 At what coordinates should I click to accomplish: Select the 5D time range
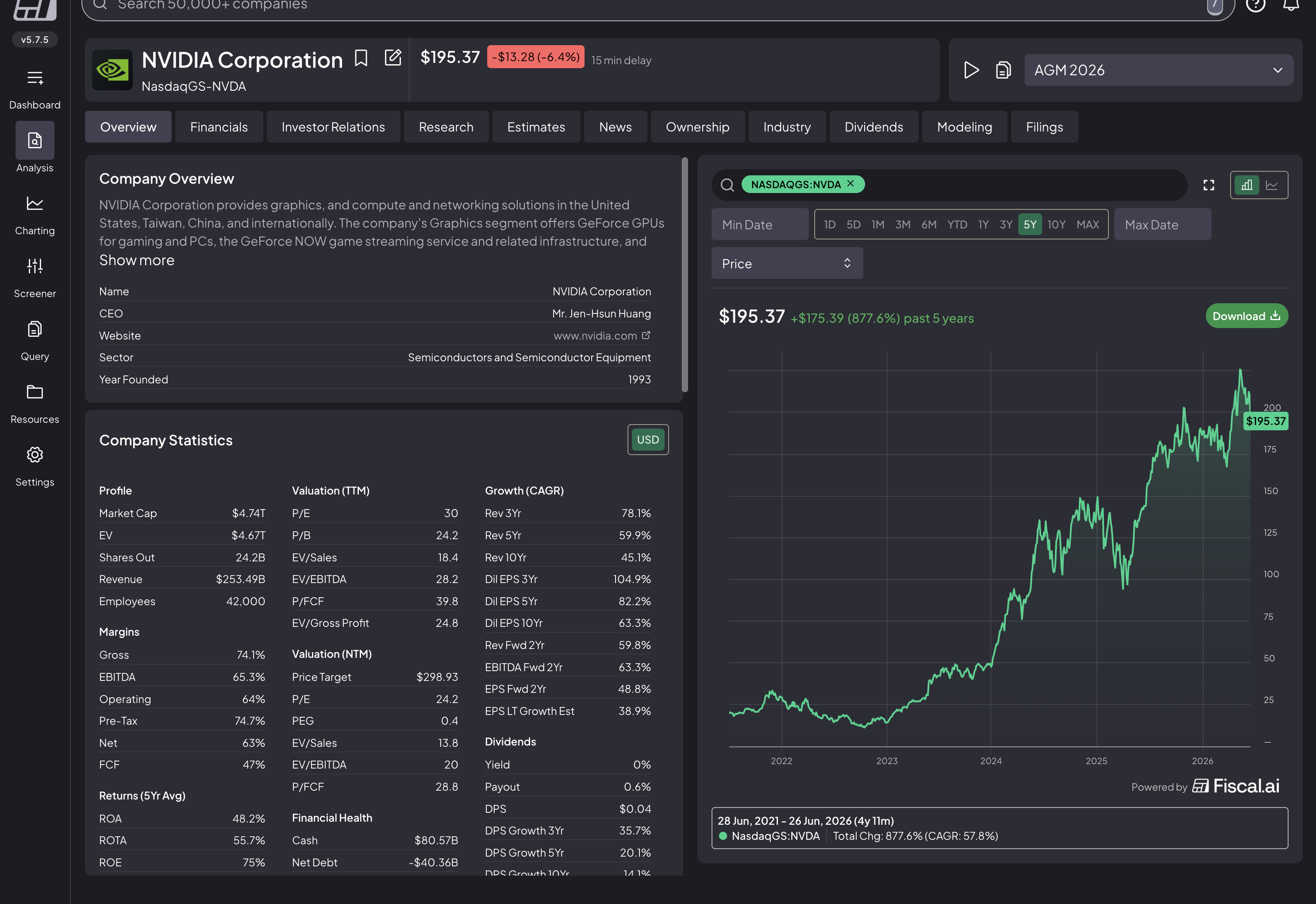pos(853,224)
